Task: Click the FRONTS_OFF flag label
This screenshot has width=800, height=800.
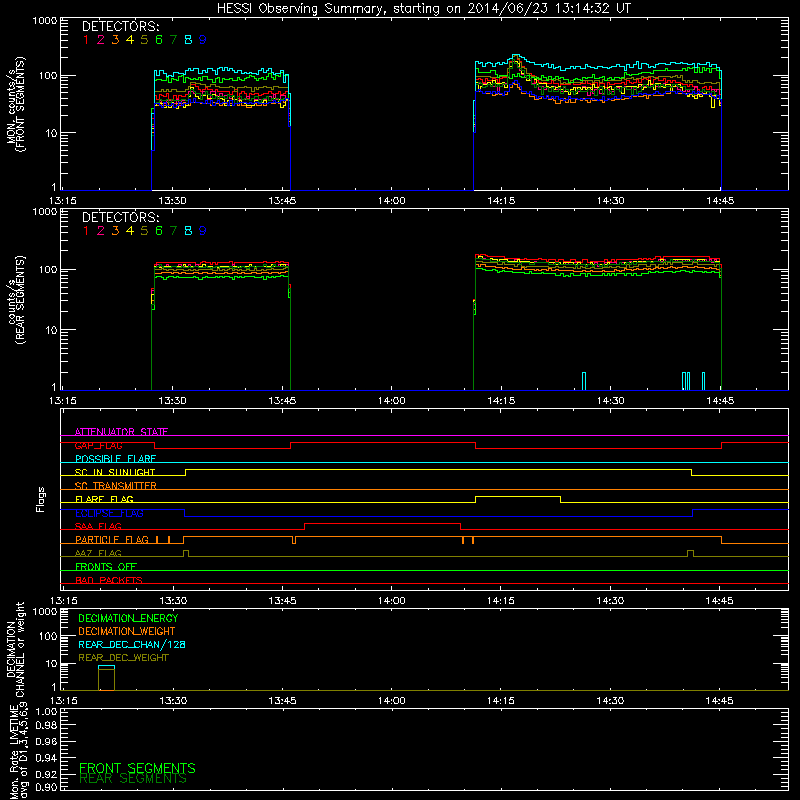Action: tap(106, 566)
